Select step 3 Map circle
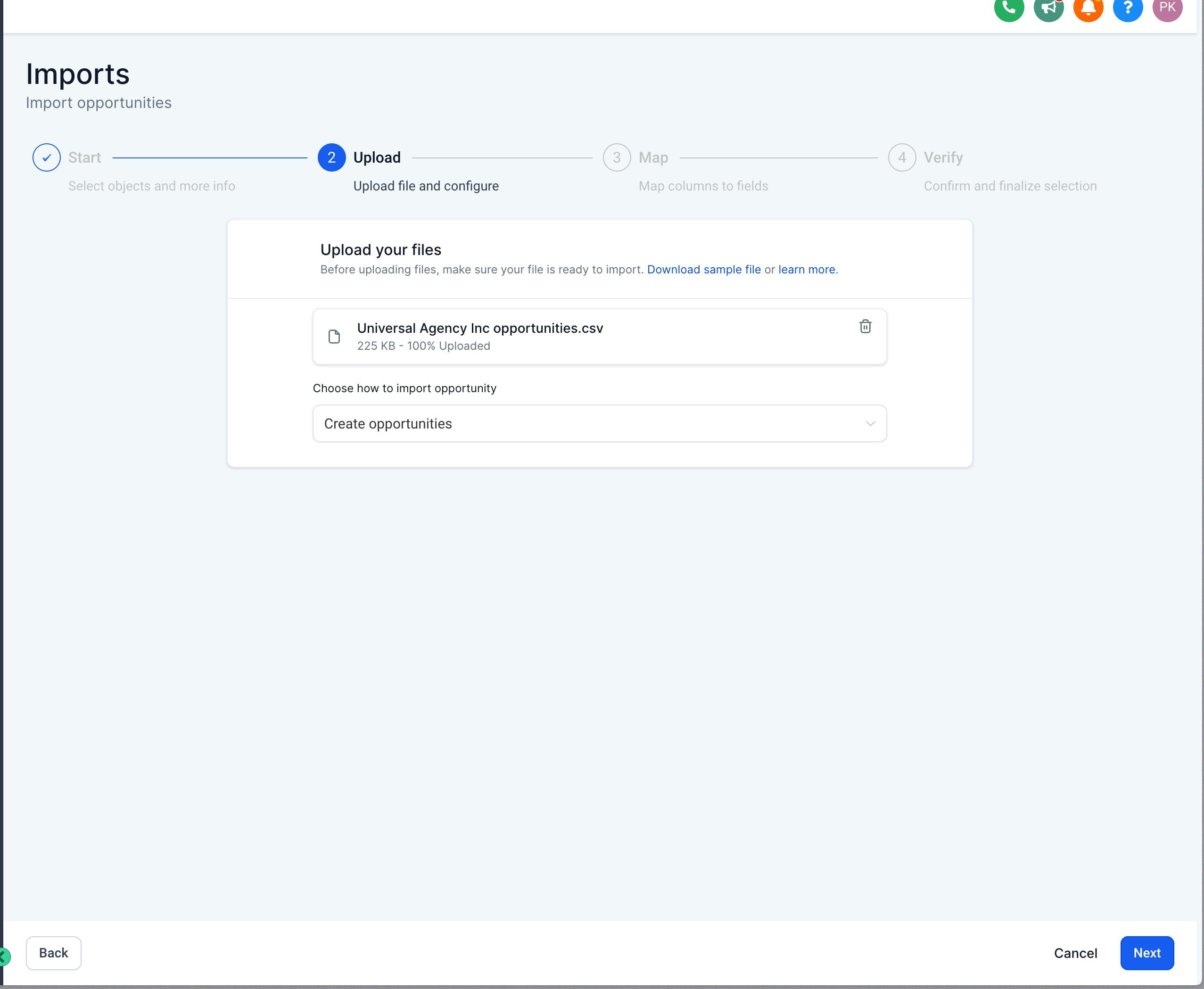The height and width of the screenshot is (989, 1204). coord(617,158)
